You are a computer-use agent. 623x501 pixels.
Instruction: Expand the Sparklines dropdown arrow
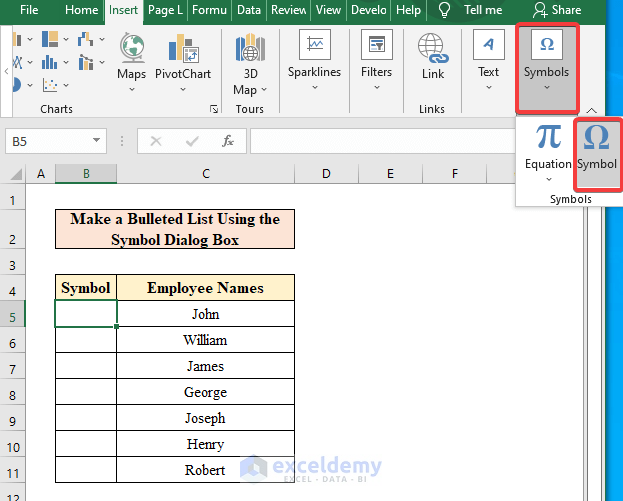click(315, 87)
